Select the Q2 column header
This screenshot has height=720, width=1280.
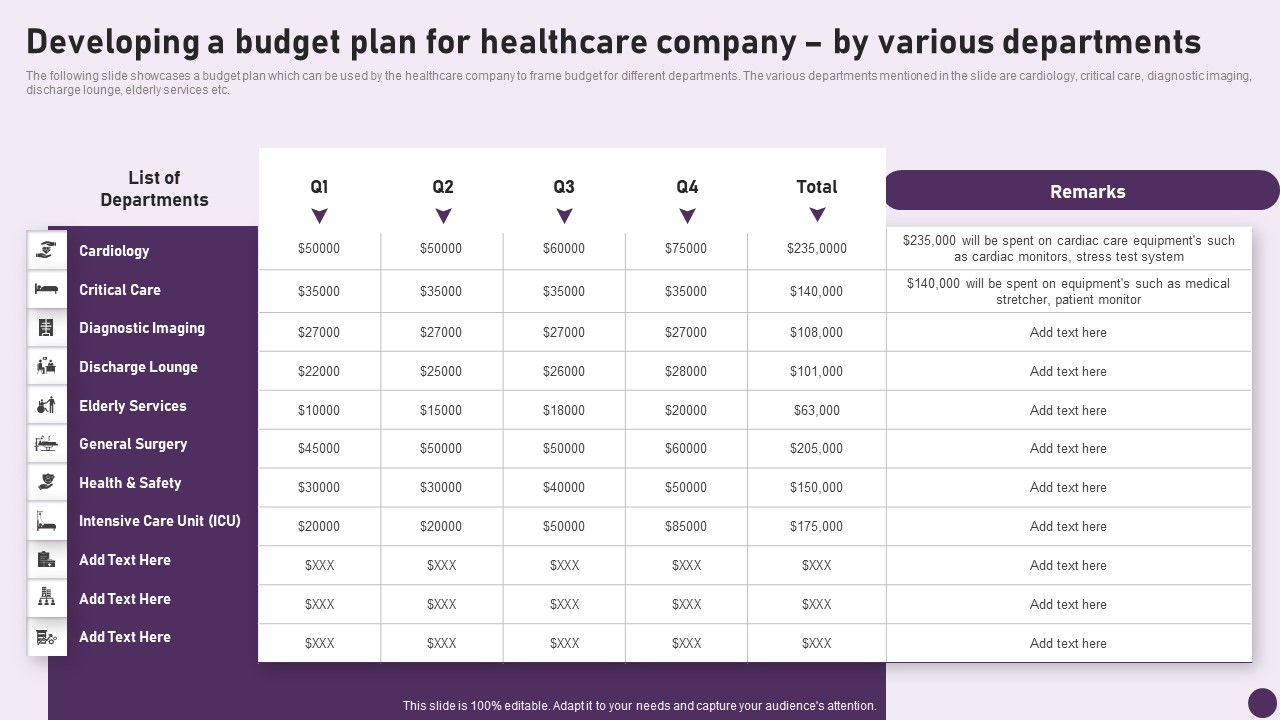coord(443,187)
